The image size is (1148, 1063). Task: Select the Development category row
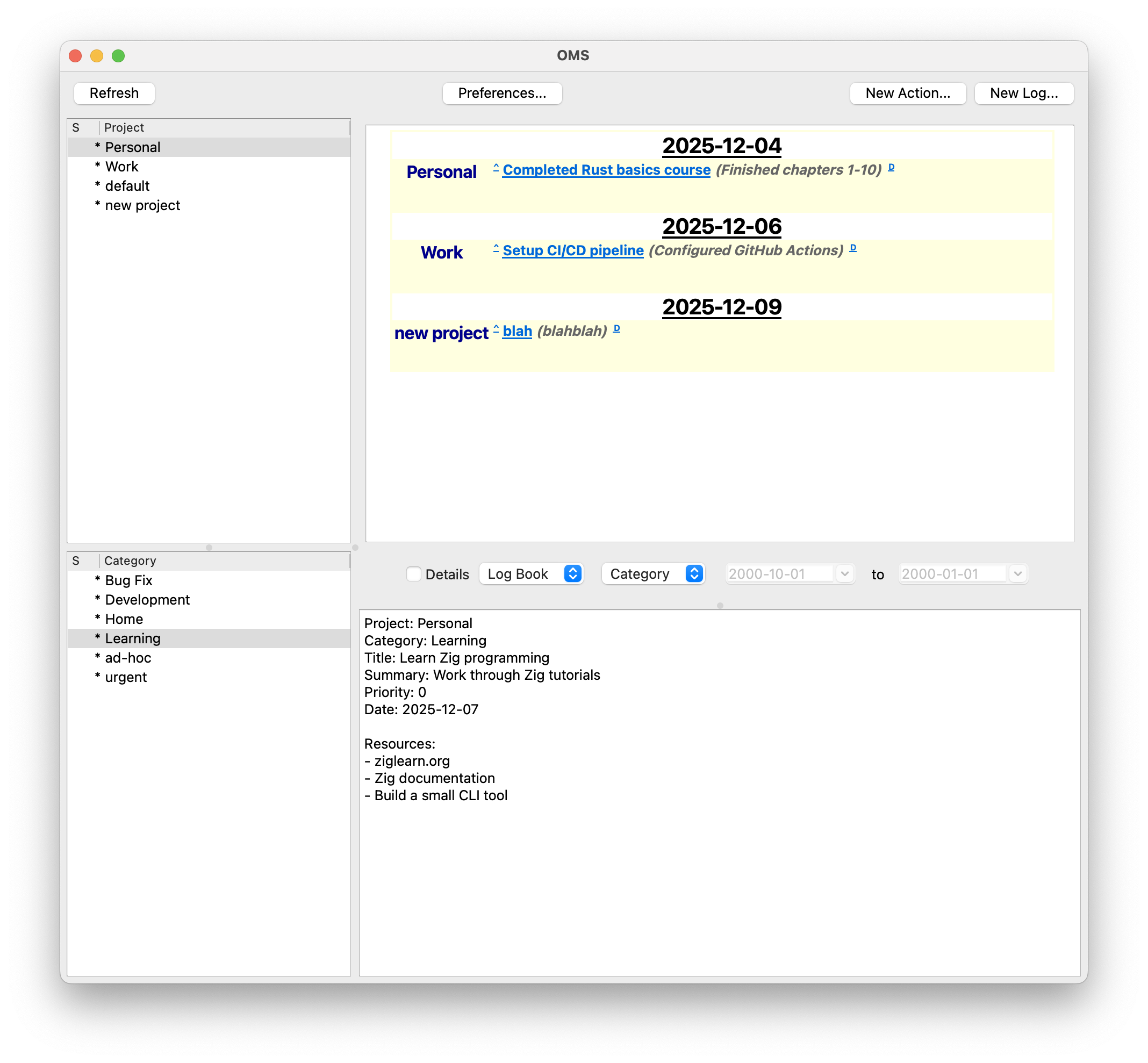pyautogui.click(x=147, y=600)
